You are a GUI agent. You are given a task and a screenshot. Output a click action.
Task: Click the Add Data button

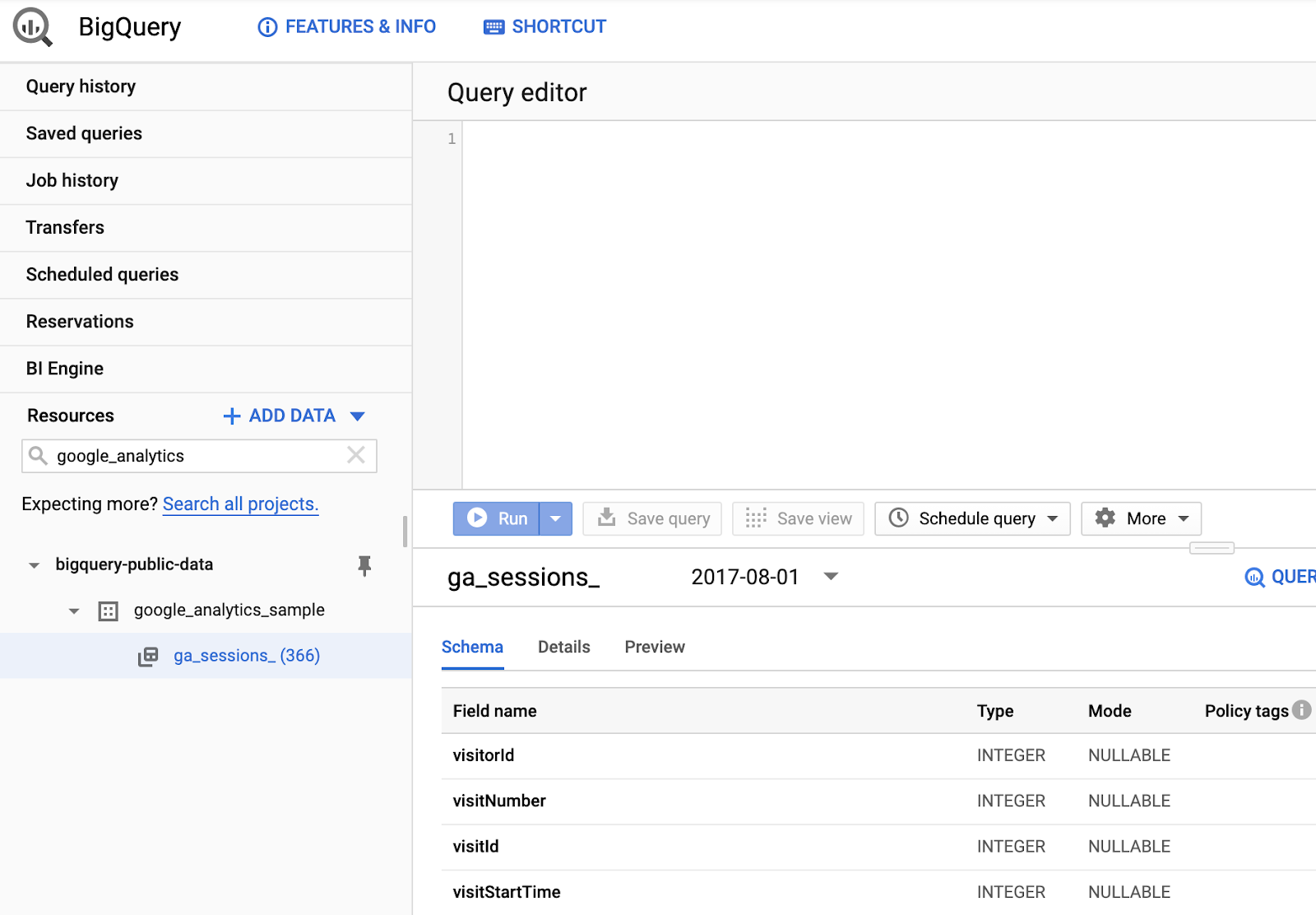click(280, 416)
